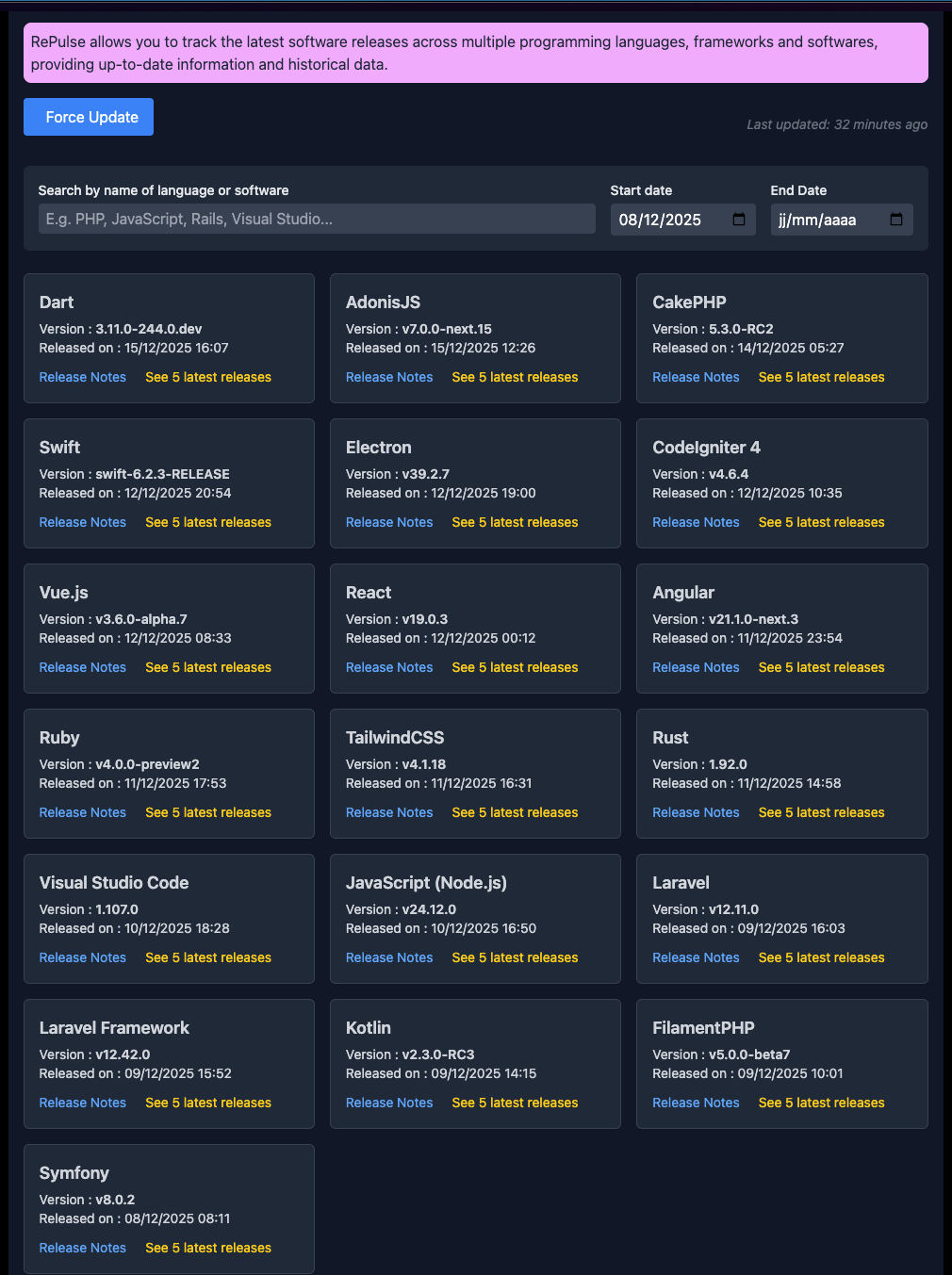See 5 latest releases for Symfony

click(208, 1248)
